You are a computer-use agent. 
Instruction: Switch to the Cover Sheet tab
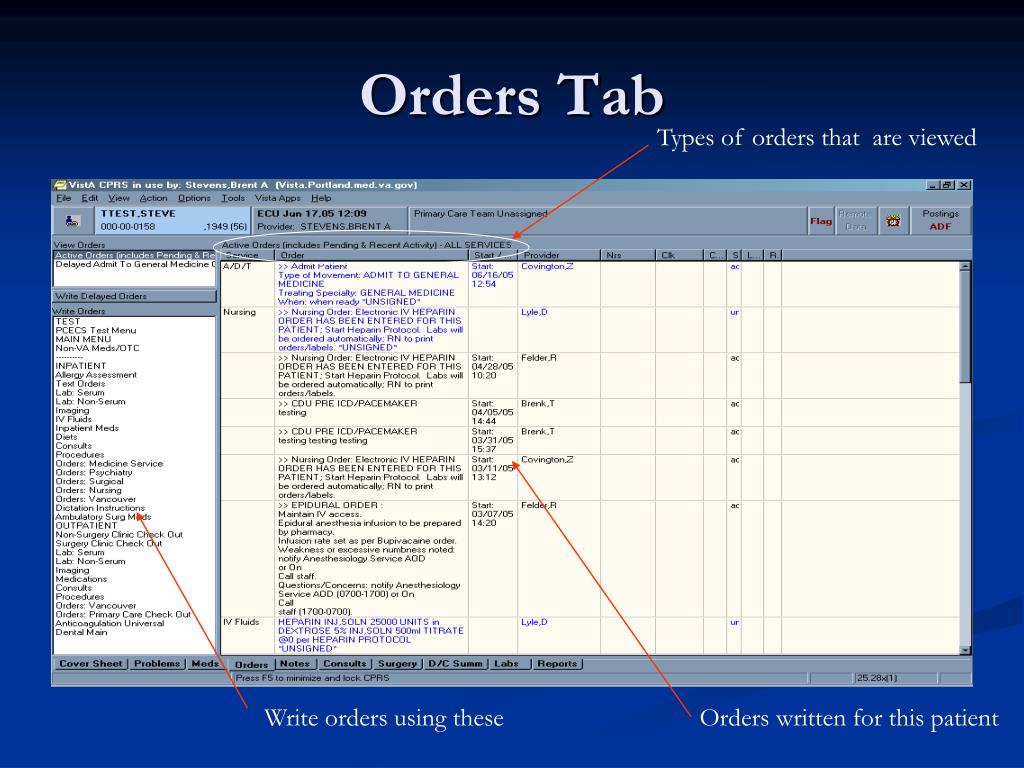pos(90,664)
